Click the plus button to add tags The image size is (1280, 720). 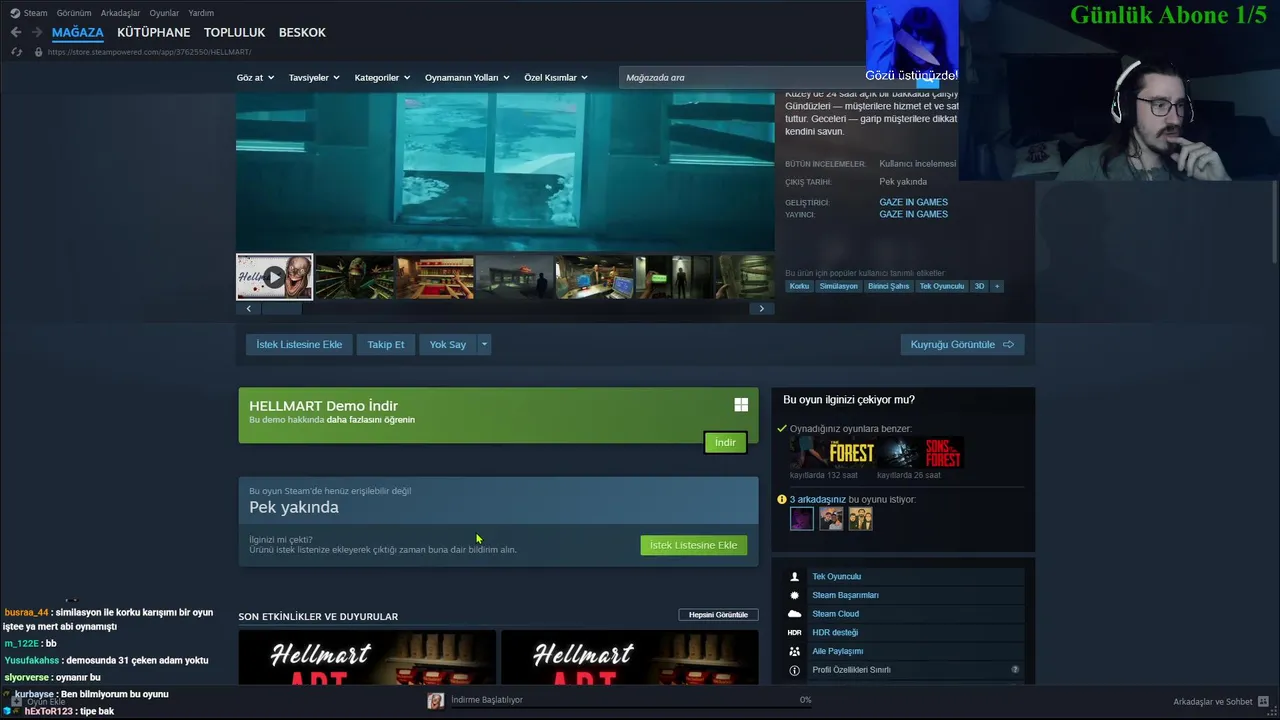tap(996, 286)
